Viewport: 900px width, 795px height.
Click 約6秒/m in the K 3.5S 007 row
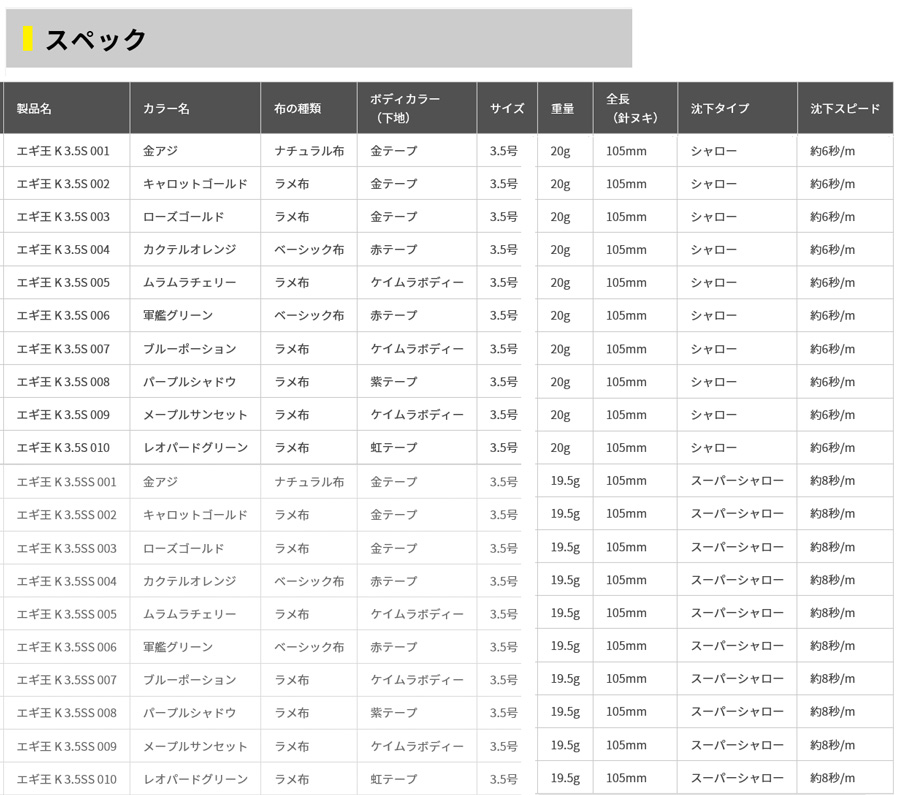coord(832,348)
